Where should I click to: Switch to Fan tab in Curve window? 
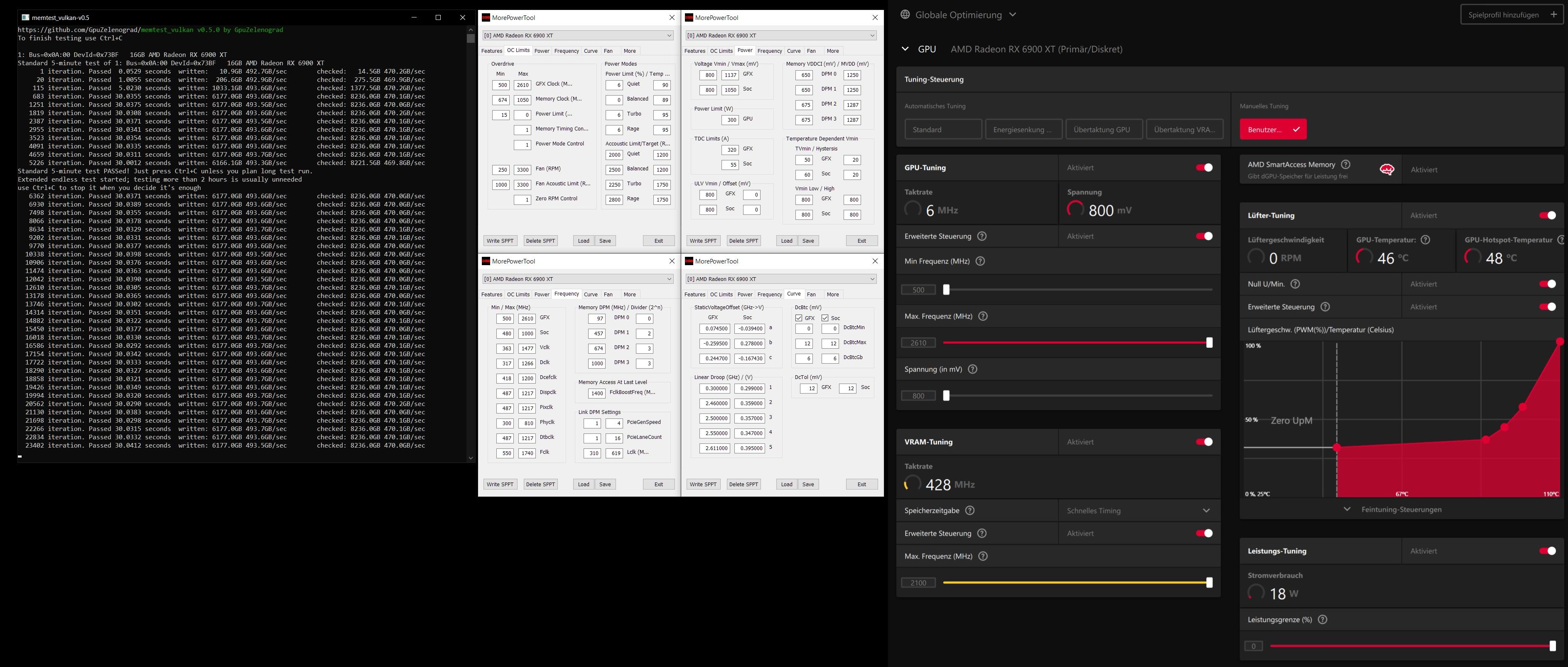click(811, 294)
